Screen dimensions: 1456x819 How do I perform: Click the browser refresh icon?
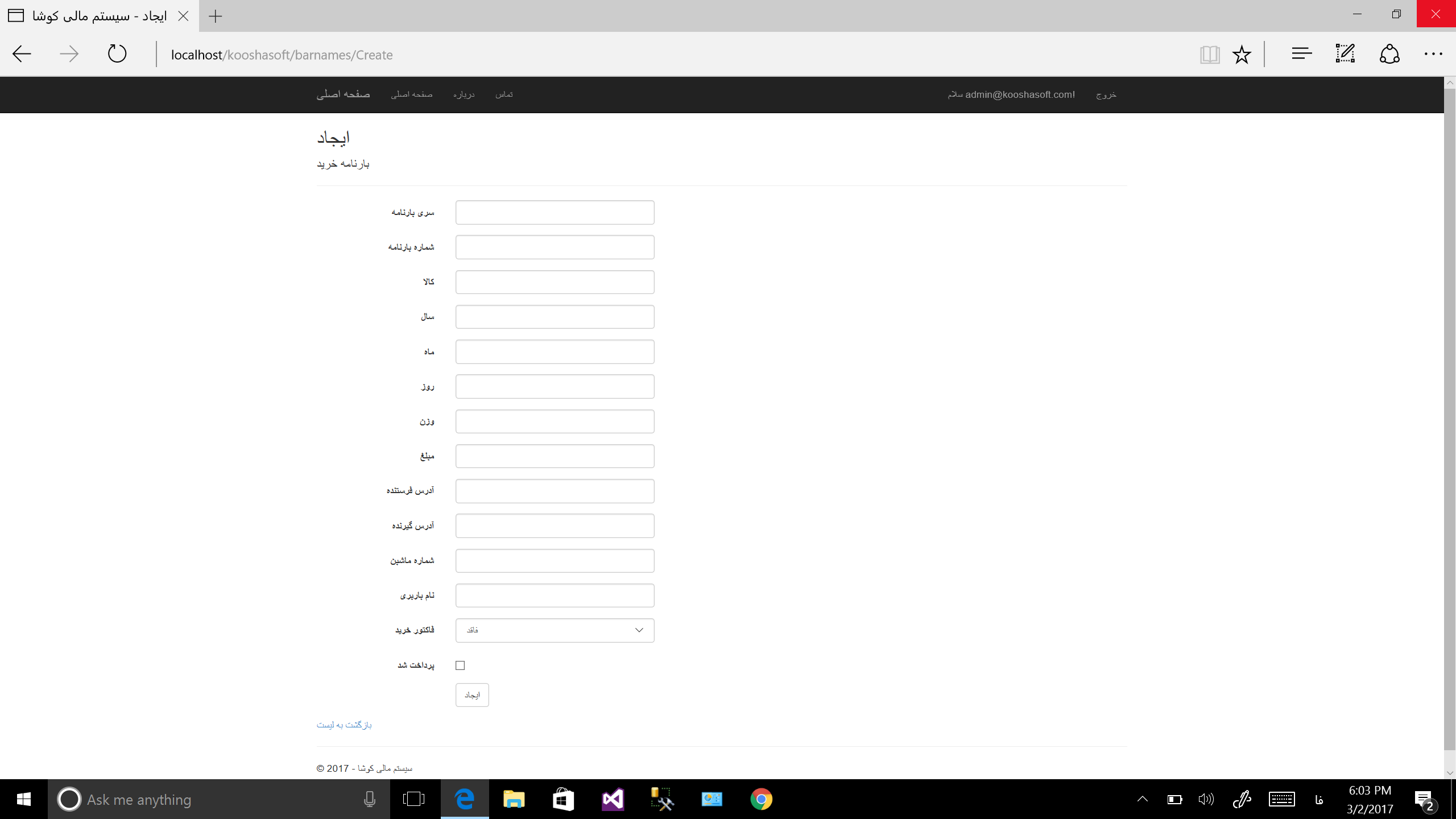point(117,54)
